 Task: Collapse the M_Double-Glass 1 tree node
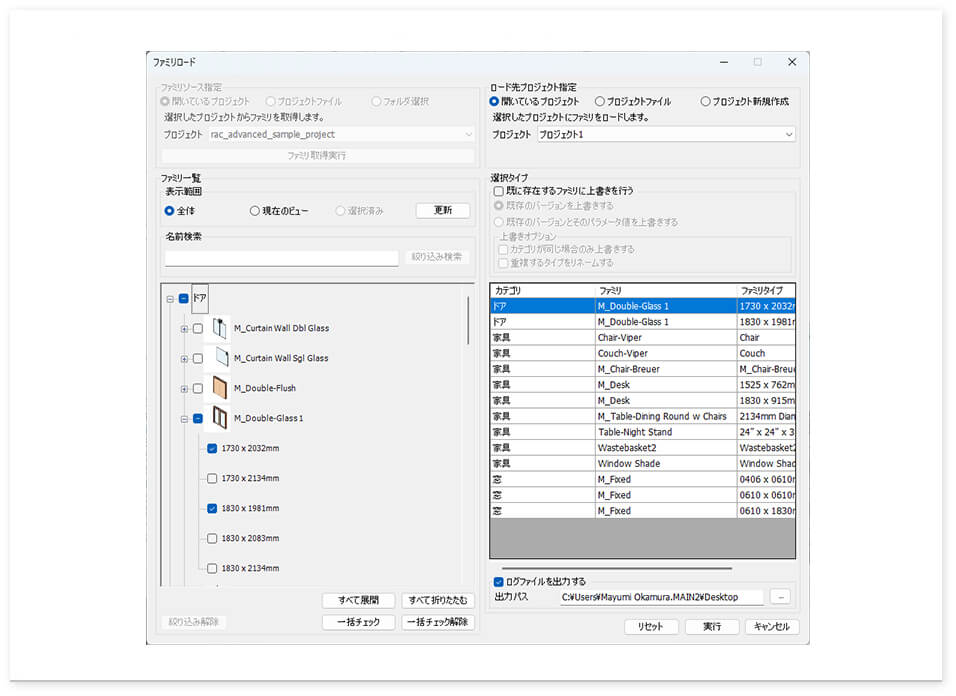coord(184,419)
